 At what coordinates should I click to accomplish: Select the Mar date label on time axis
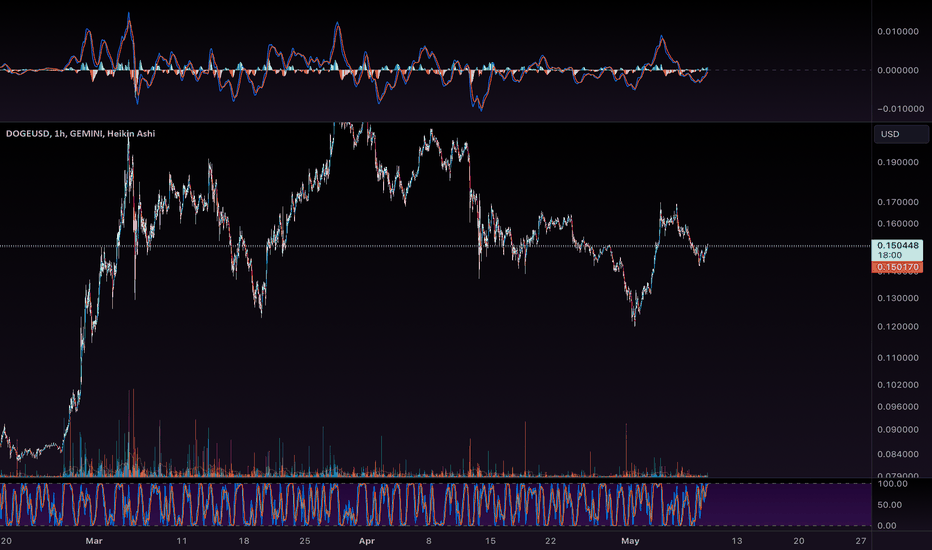pos(94,540)
